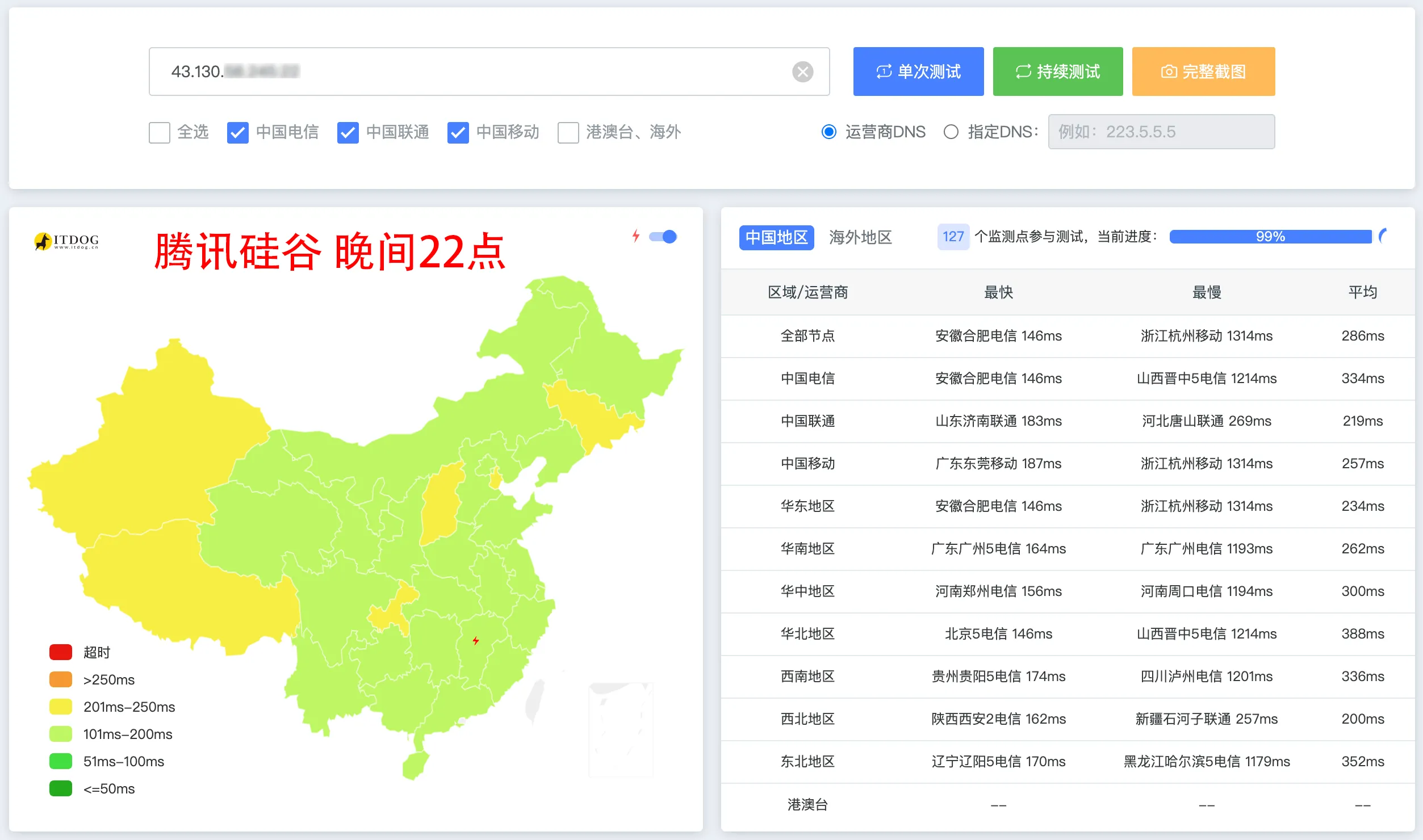Click the red lightning icon beside map toggle
Viewport: 1423px width, 840px height.
click(x=636, y=236)
